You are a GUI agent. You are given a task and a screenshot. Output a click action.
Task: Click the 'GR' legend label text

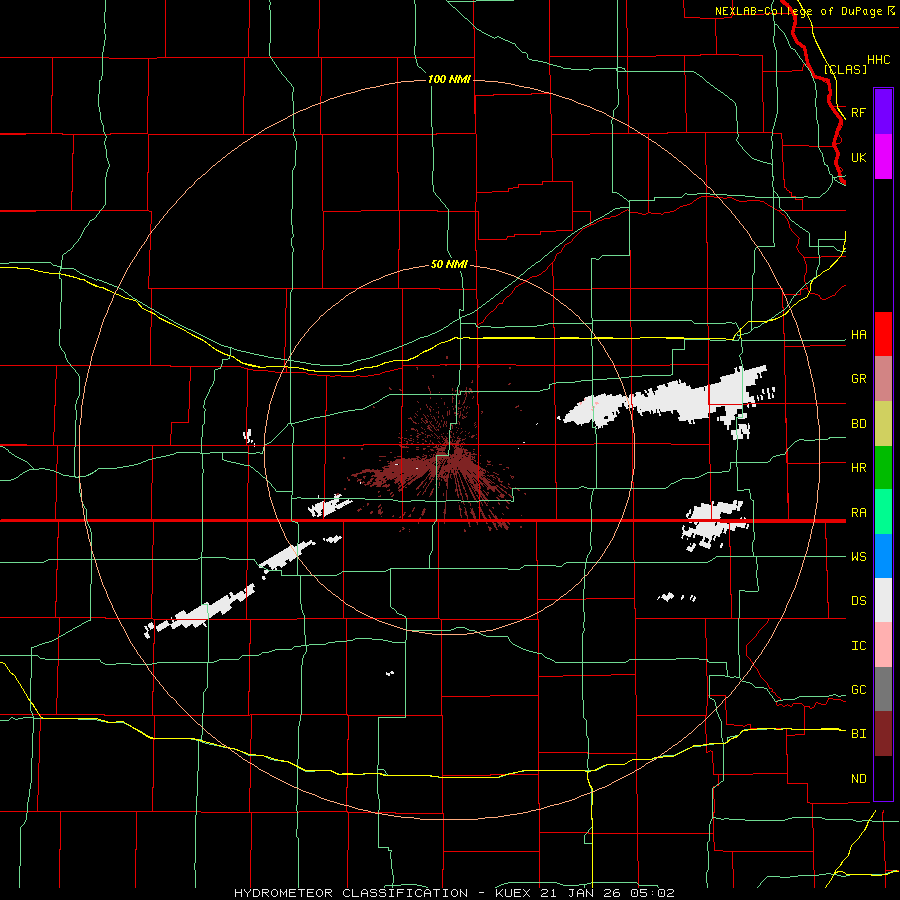click(858, 379)
